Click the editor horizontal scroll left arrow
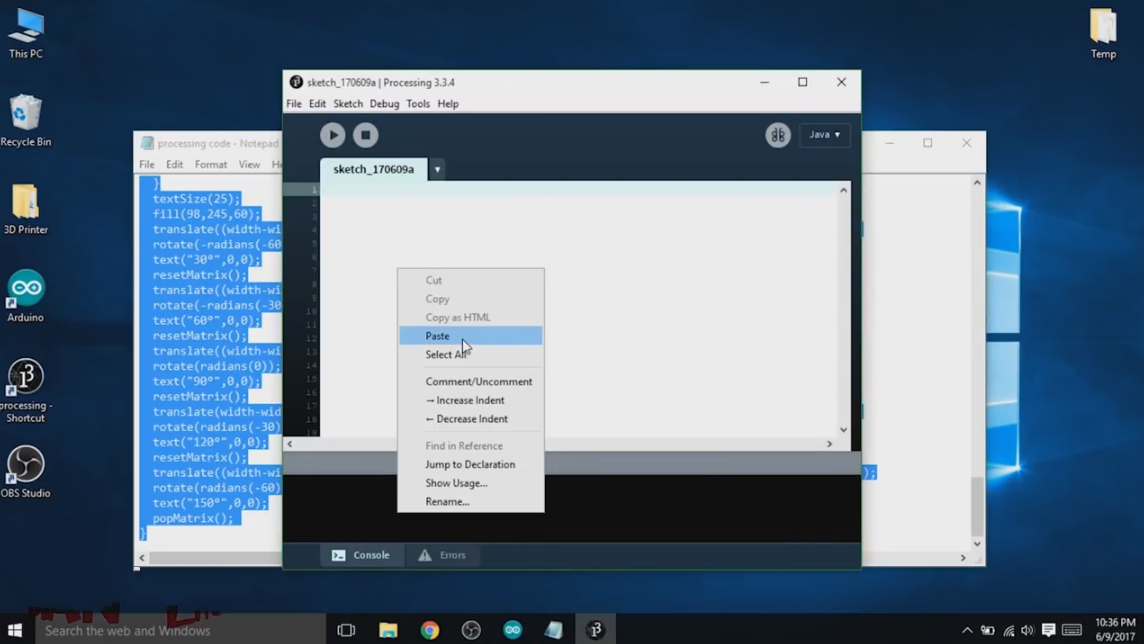The height and width of the screenshot is (644, 1144). 290,443
